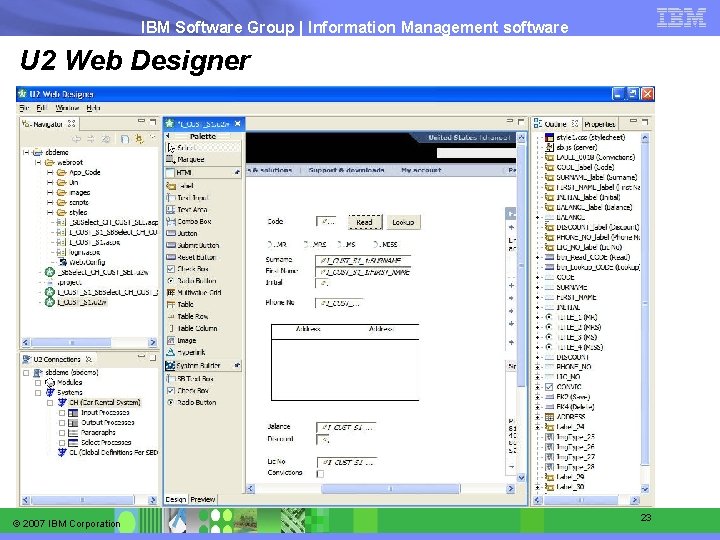Click the Navigator horizontal scrollbar thumb
The image size is (720, 540).
(x=71, y=343)
